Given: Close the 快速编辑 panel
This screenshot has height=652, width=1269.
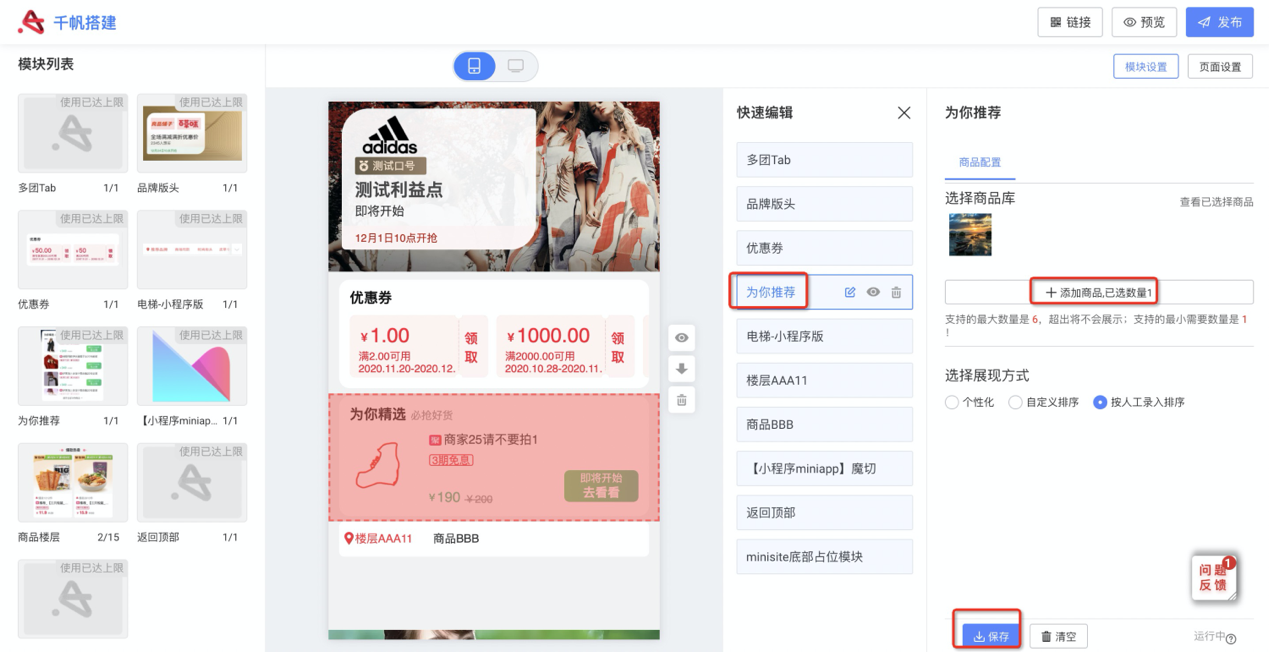Looking at the screenshot, I should pos(904,113).
